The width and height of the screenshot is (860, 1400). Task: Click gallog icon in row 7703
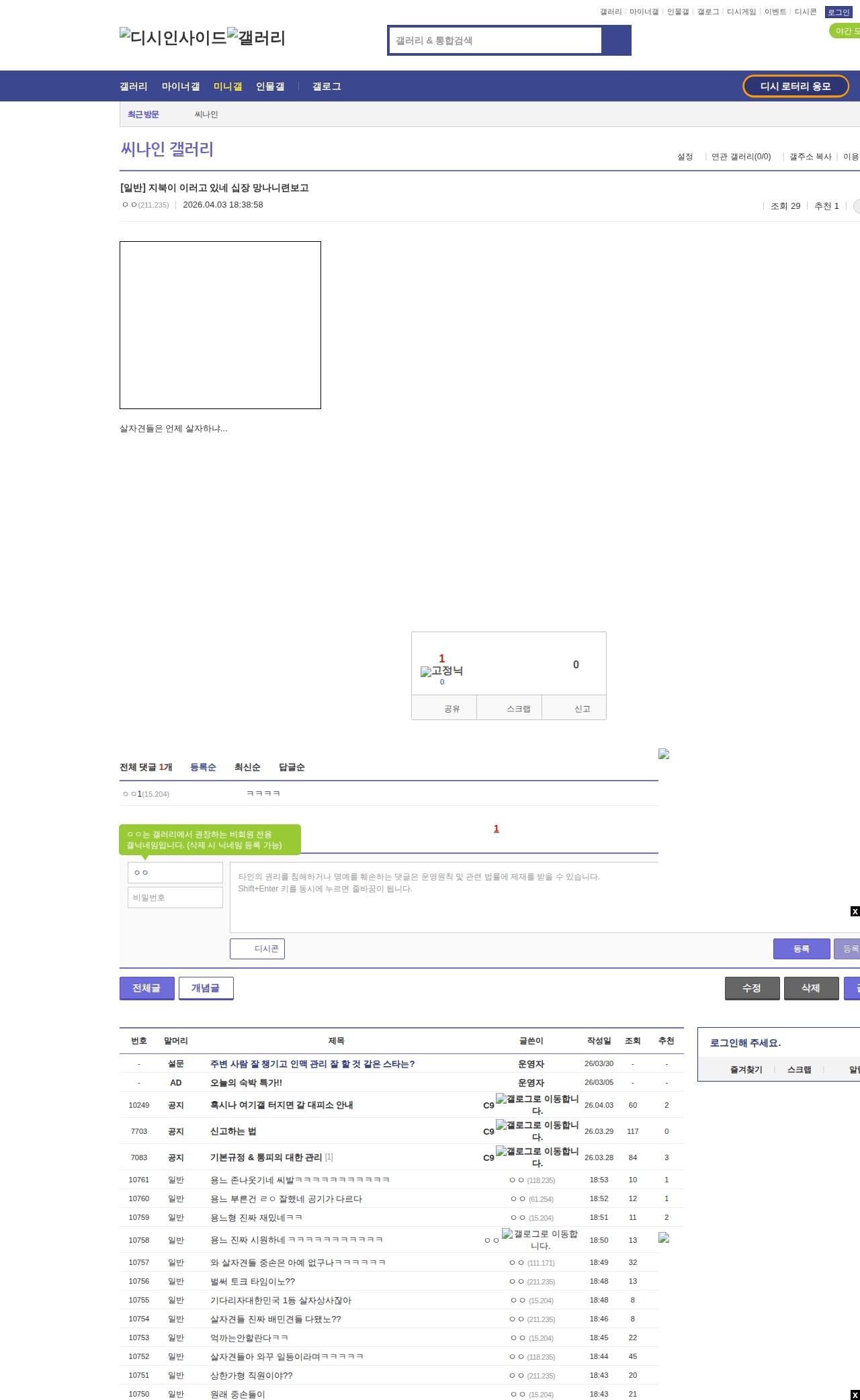coord(537,1131)
